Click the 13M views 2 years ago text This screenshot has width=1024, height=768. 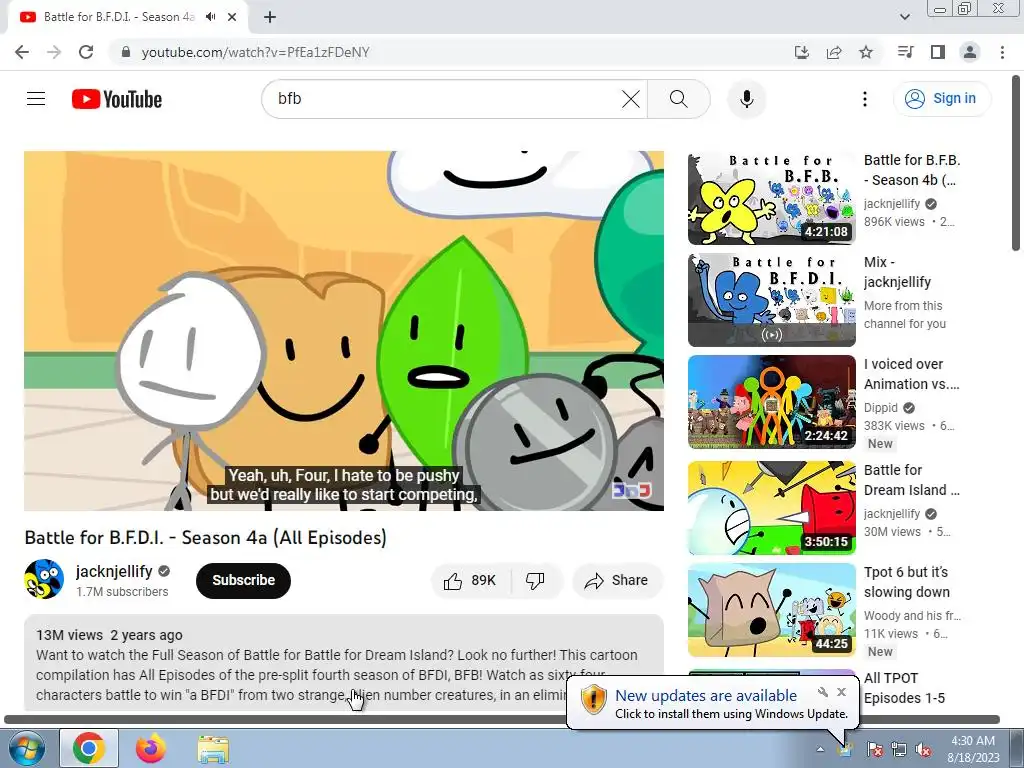pos(109,635)
